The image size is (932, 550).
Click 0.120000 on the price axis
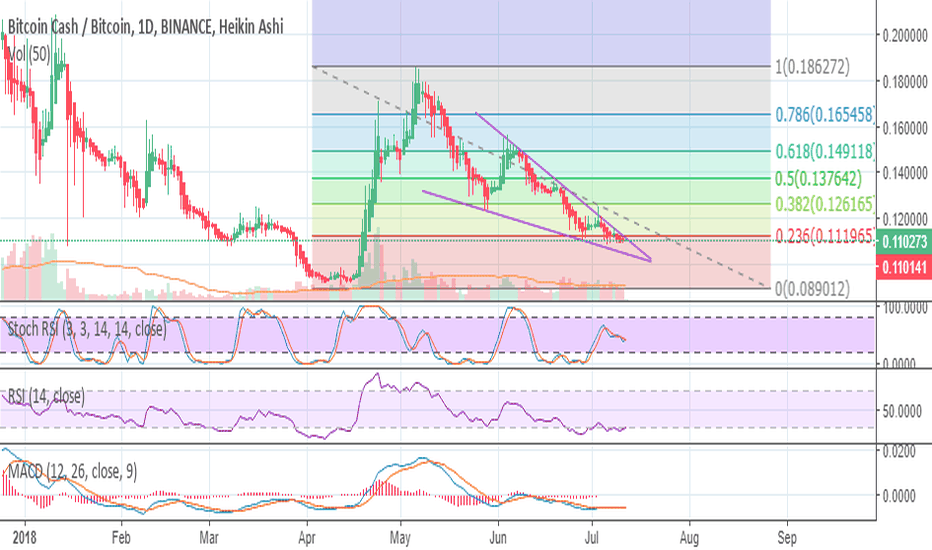tap(905, 219)
